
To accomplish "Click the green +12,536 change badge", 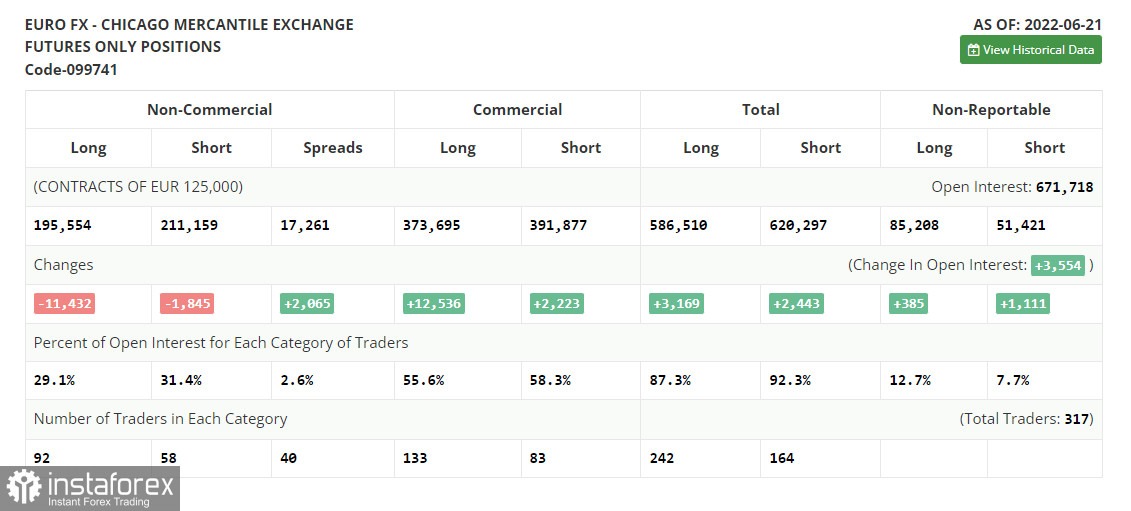I will coord(435,303).
